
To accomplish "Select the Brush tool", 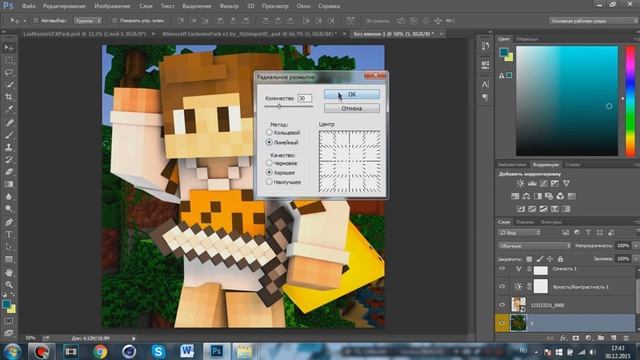I will (x=9, y=135).
